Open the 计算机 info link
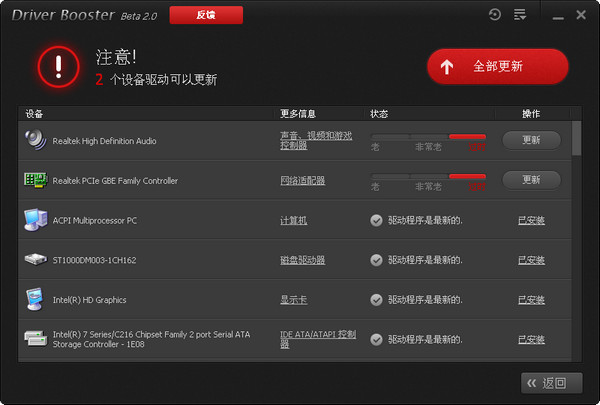The width and height of the screenshot is (600, 405). (293, 220)
